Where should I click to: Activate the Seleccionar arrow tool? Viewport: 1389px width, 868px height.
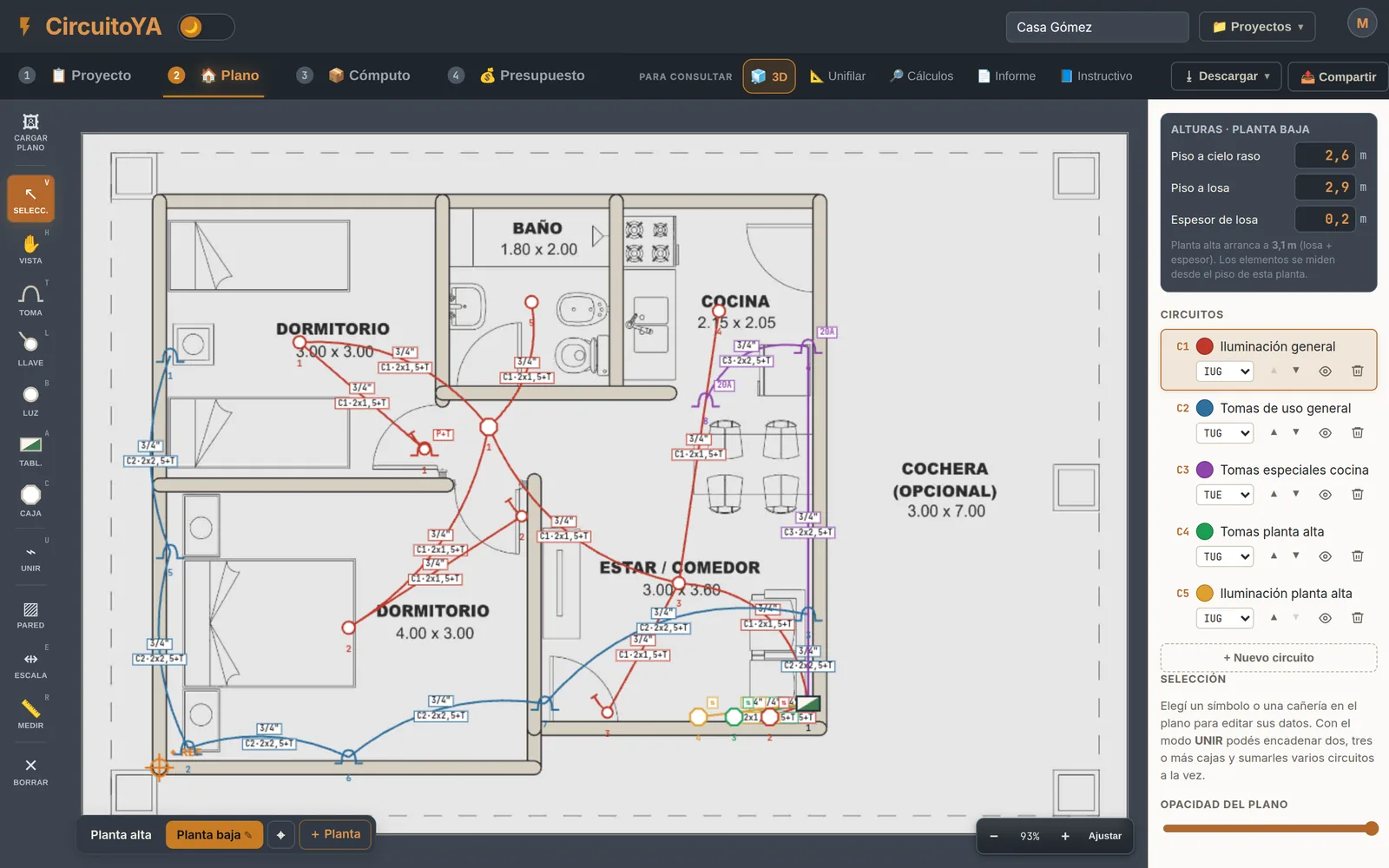point(30,199)
